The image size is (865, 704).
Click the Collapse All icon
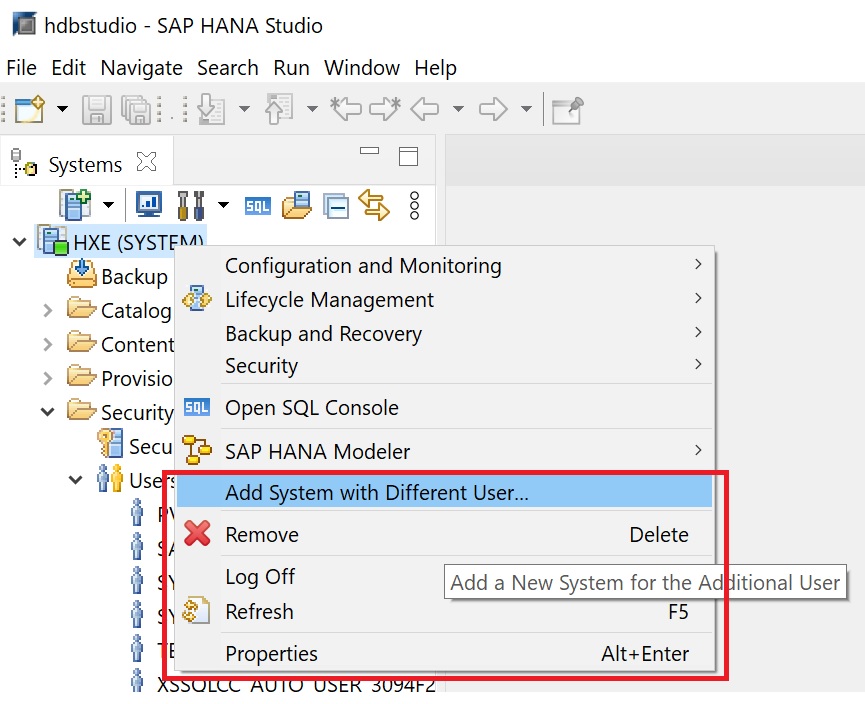pyautogui.click(x=337, y=206)
